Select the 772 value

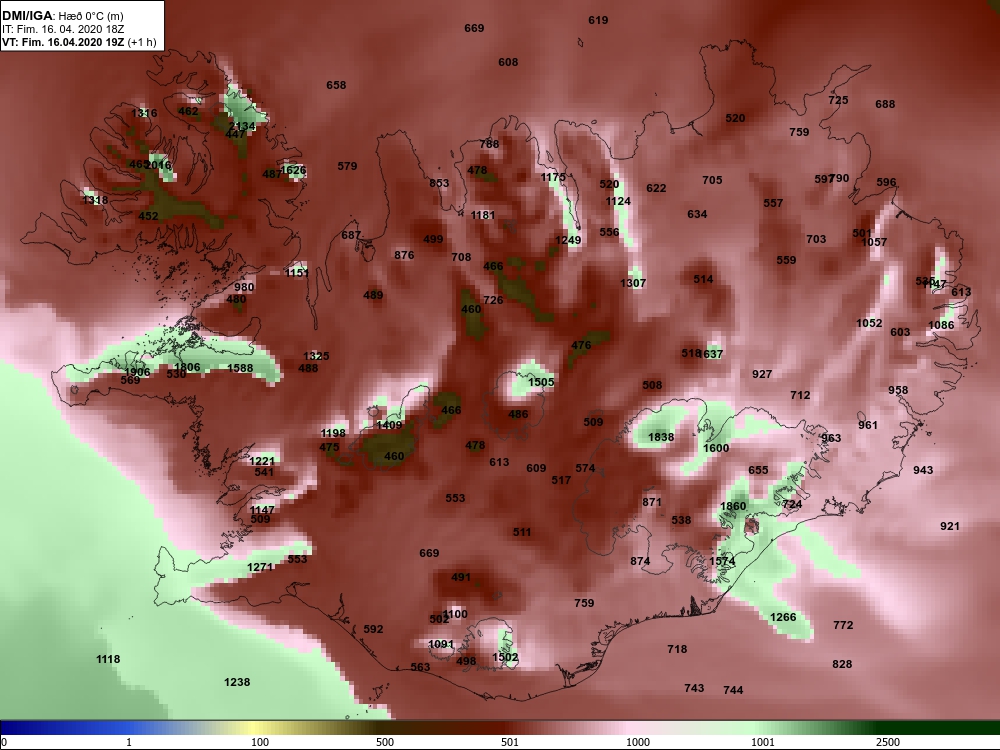point(843,626)
